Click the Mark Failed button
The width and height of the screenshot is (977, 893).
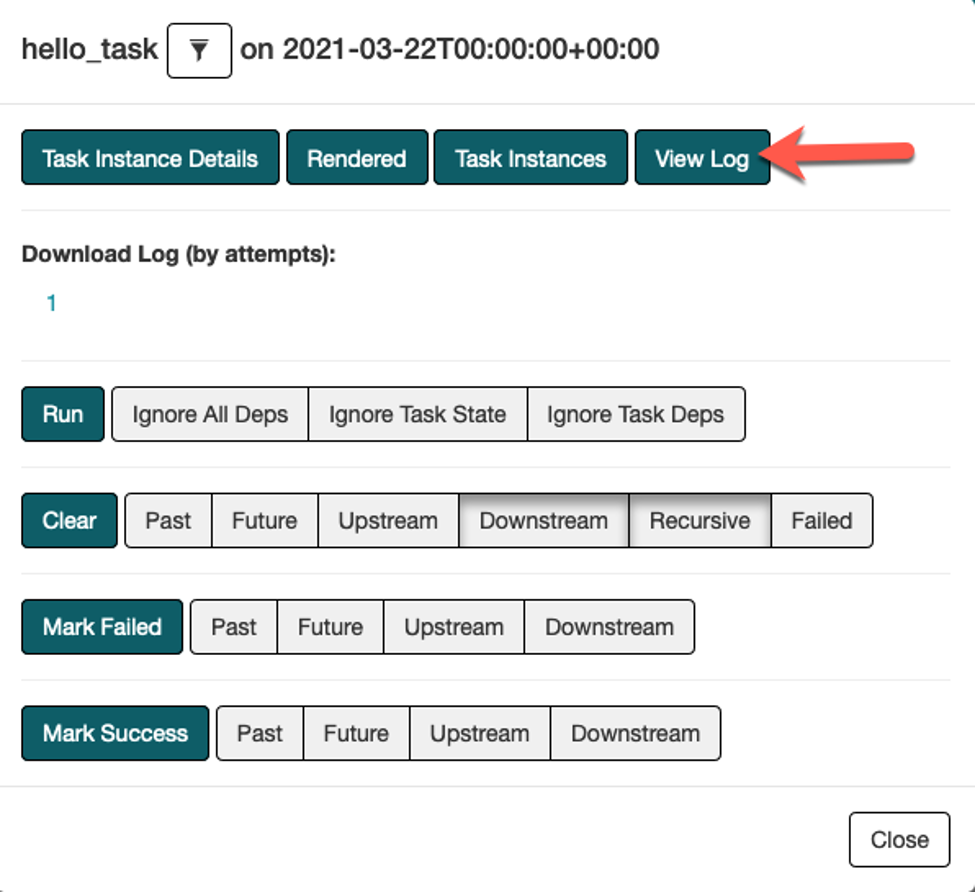(102, 627)
